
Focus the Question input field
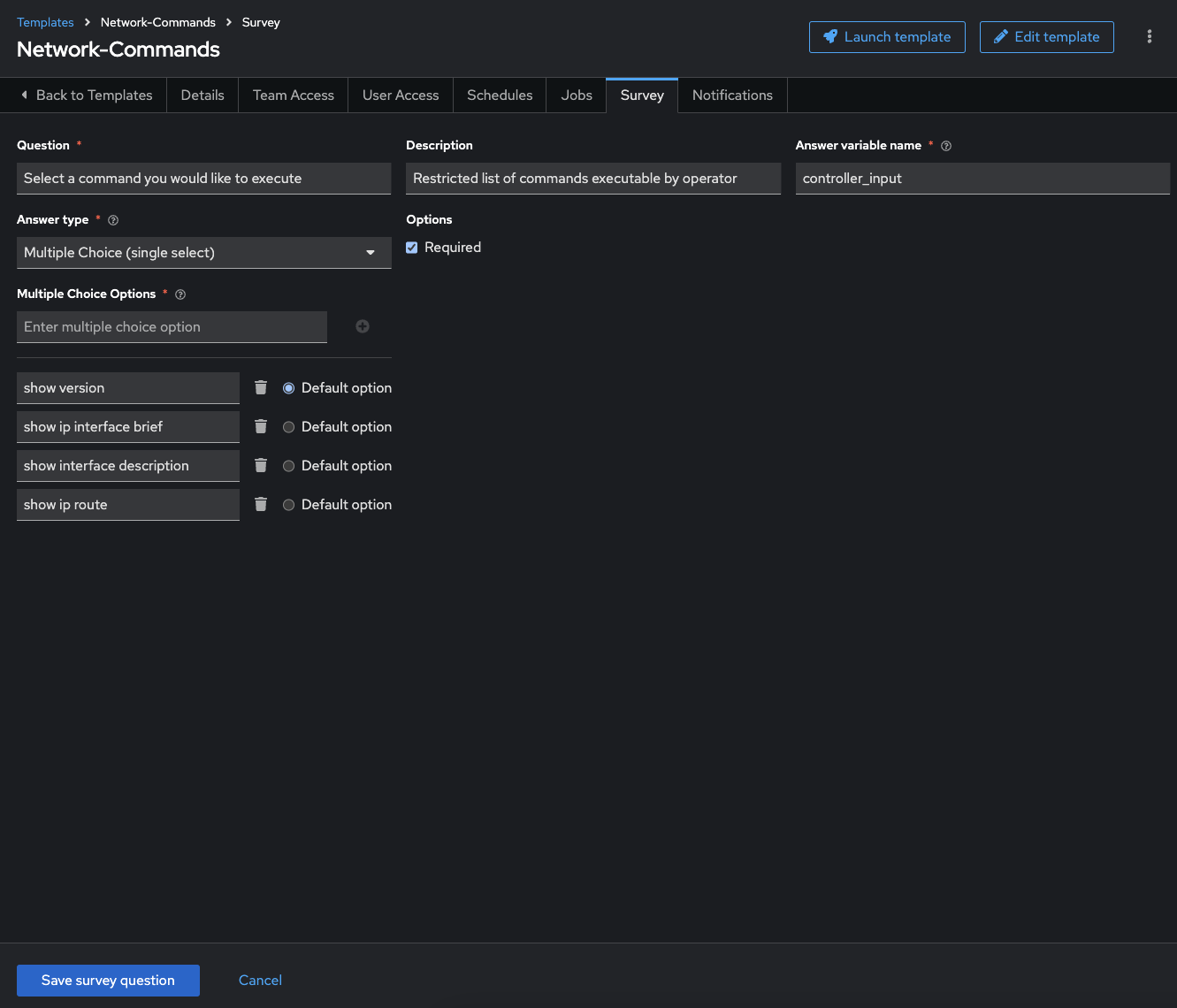point(204,179)
